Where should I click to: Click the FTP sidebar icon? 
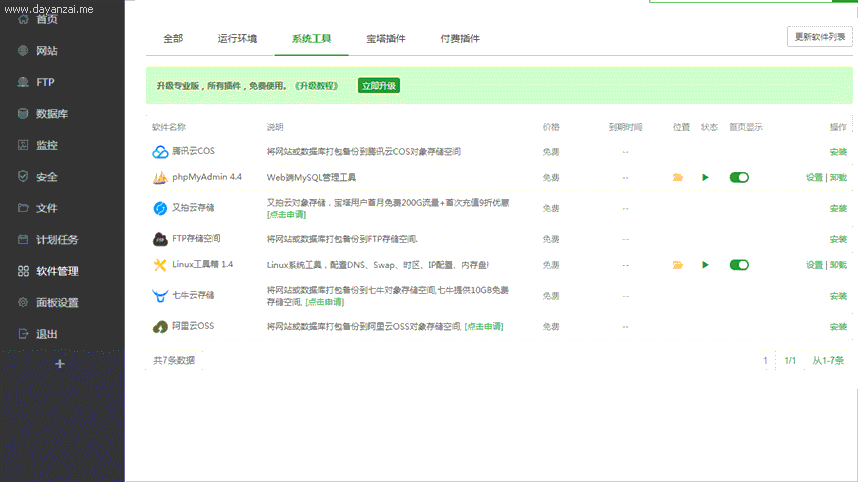(23, 82)
